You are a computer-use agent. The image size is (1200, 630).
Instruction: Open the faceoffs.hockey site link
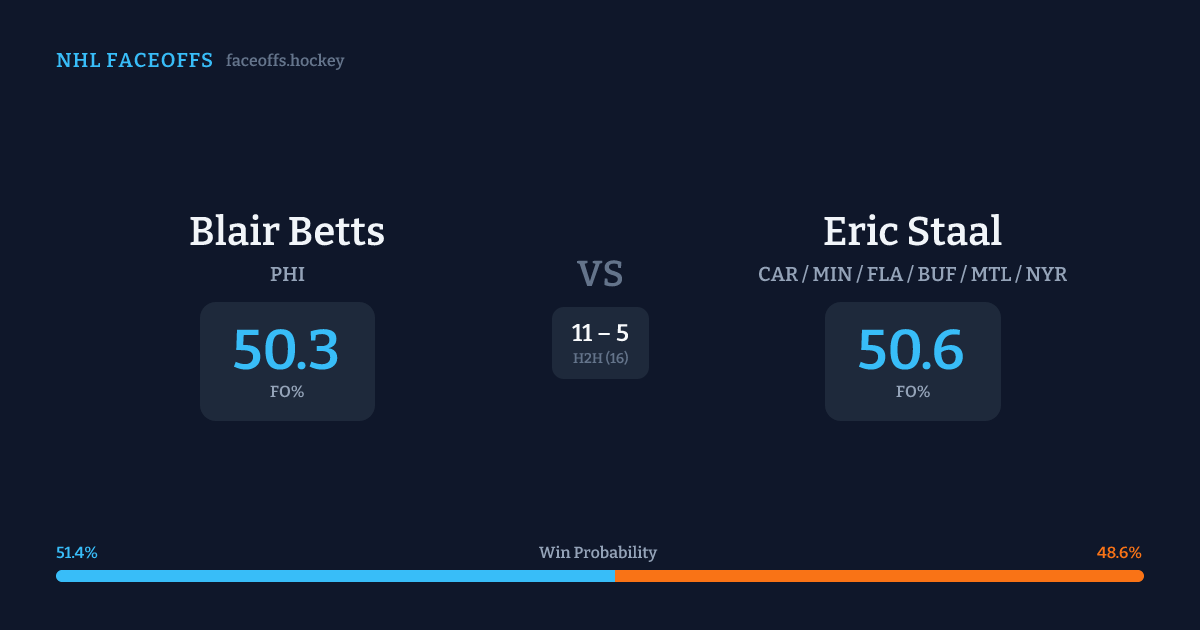285,61
